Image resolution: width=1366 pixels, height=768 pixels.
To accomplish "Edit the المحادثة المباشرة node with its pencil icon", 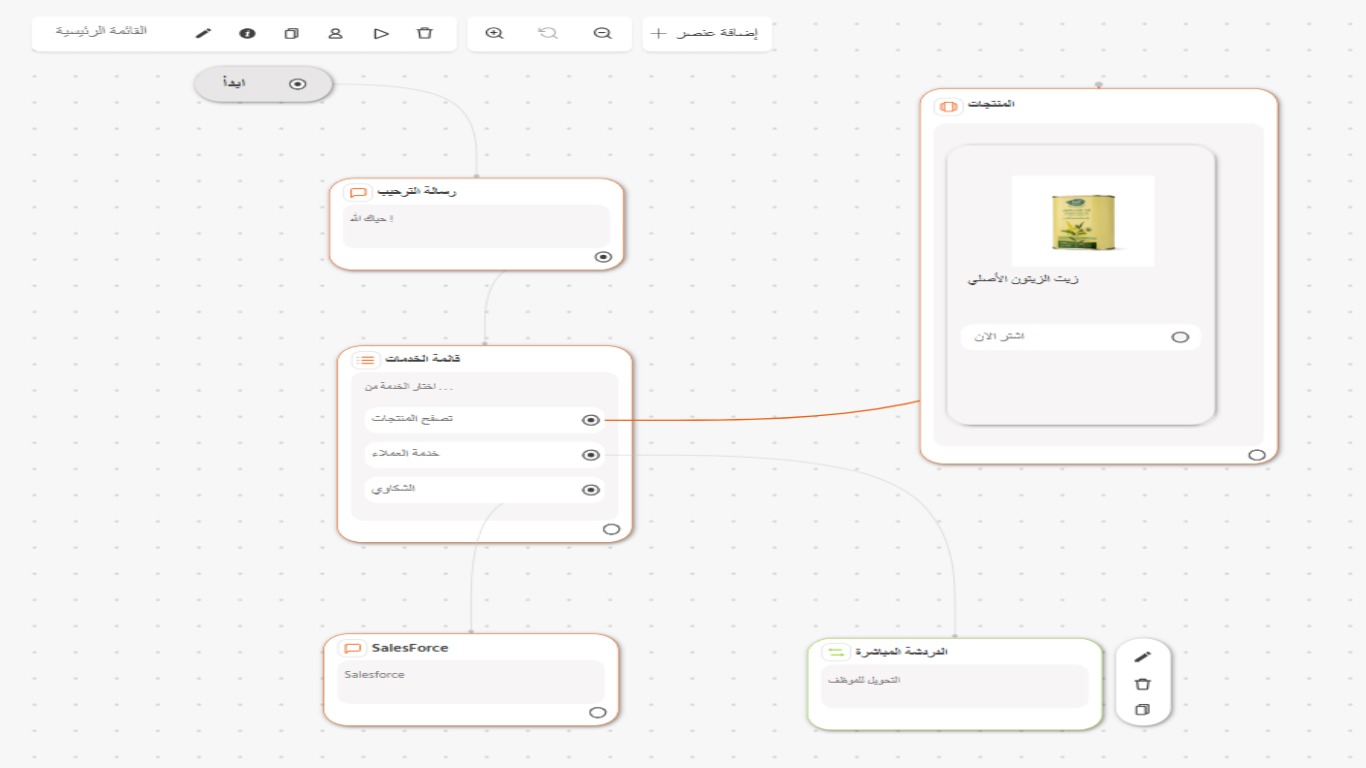I will [1142, 657].
